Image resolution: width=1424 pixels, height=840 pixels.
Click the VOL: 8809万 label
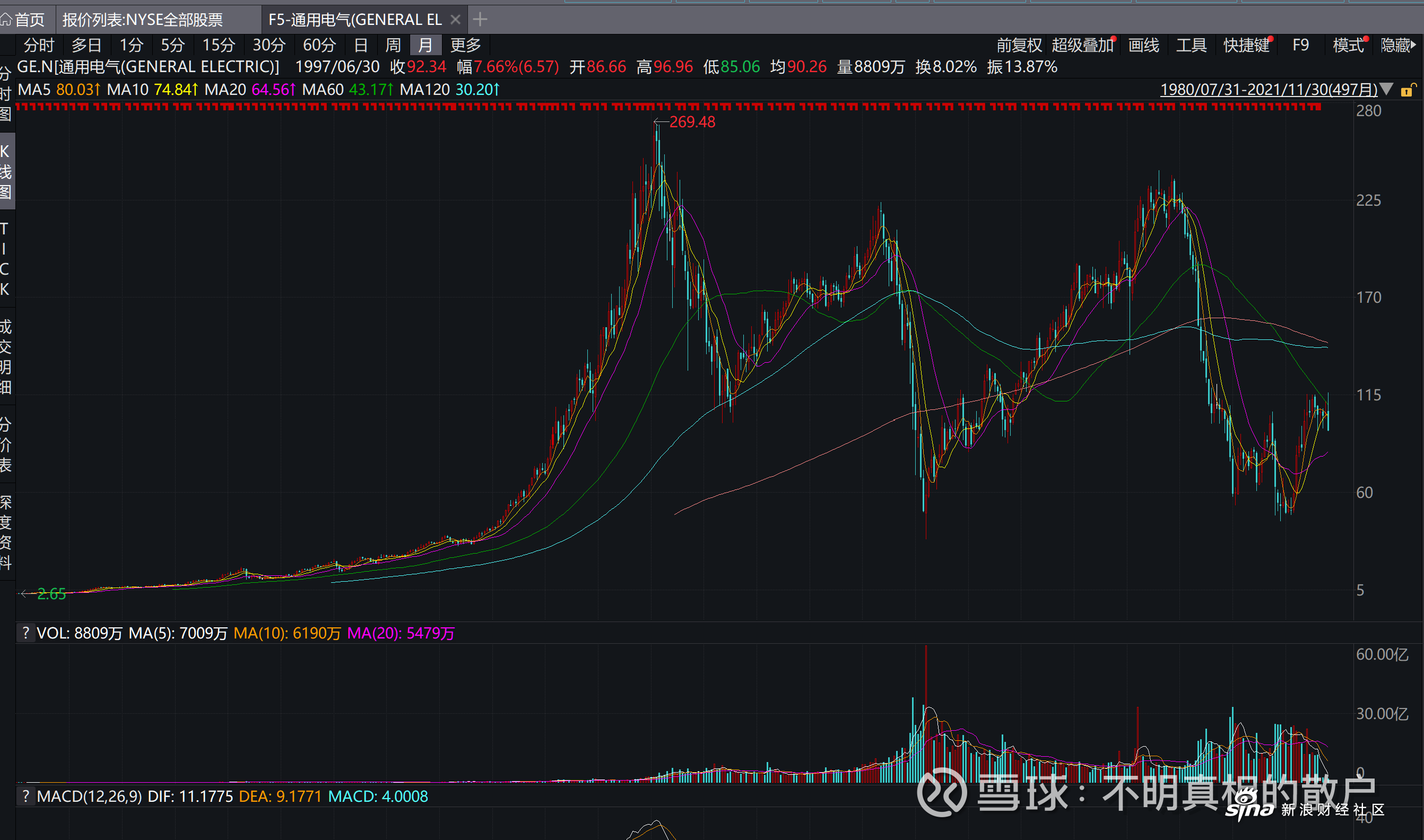tap(79, 633)
